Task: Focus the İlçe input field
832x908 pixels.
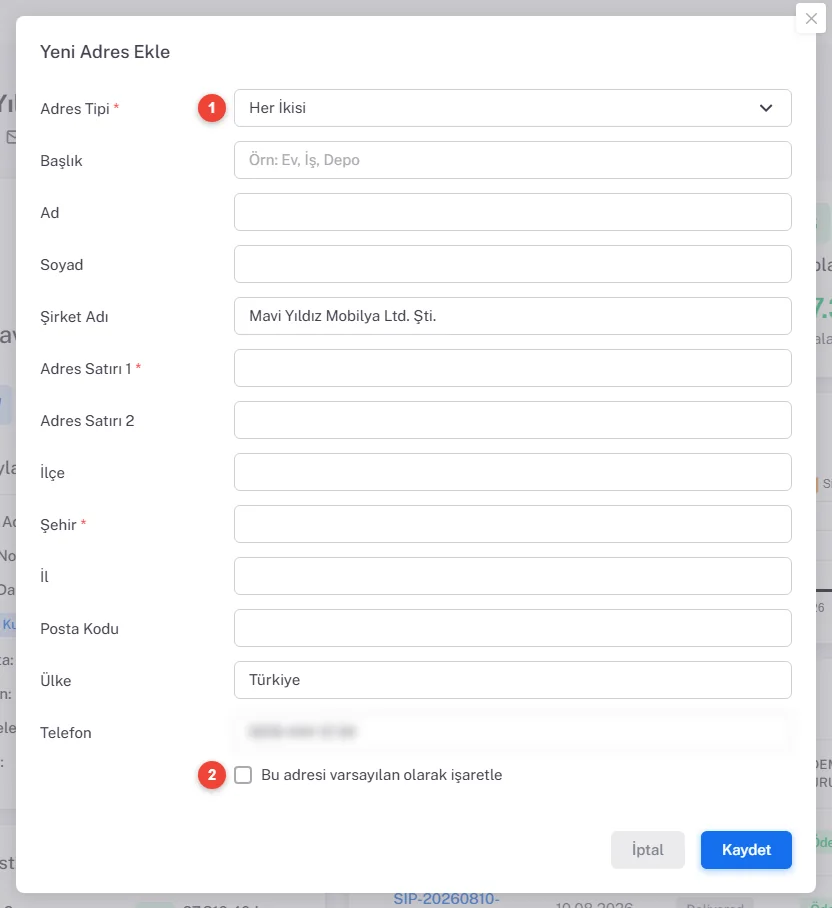Action: tap(512, 472)
